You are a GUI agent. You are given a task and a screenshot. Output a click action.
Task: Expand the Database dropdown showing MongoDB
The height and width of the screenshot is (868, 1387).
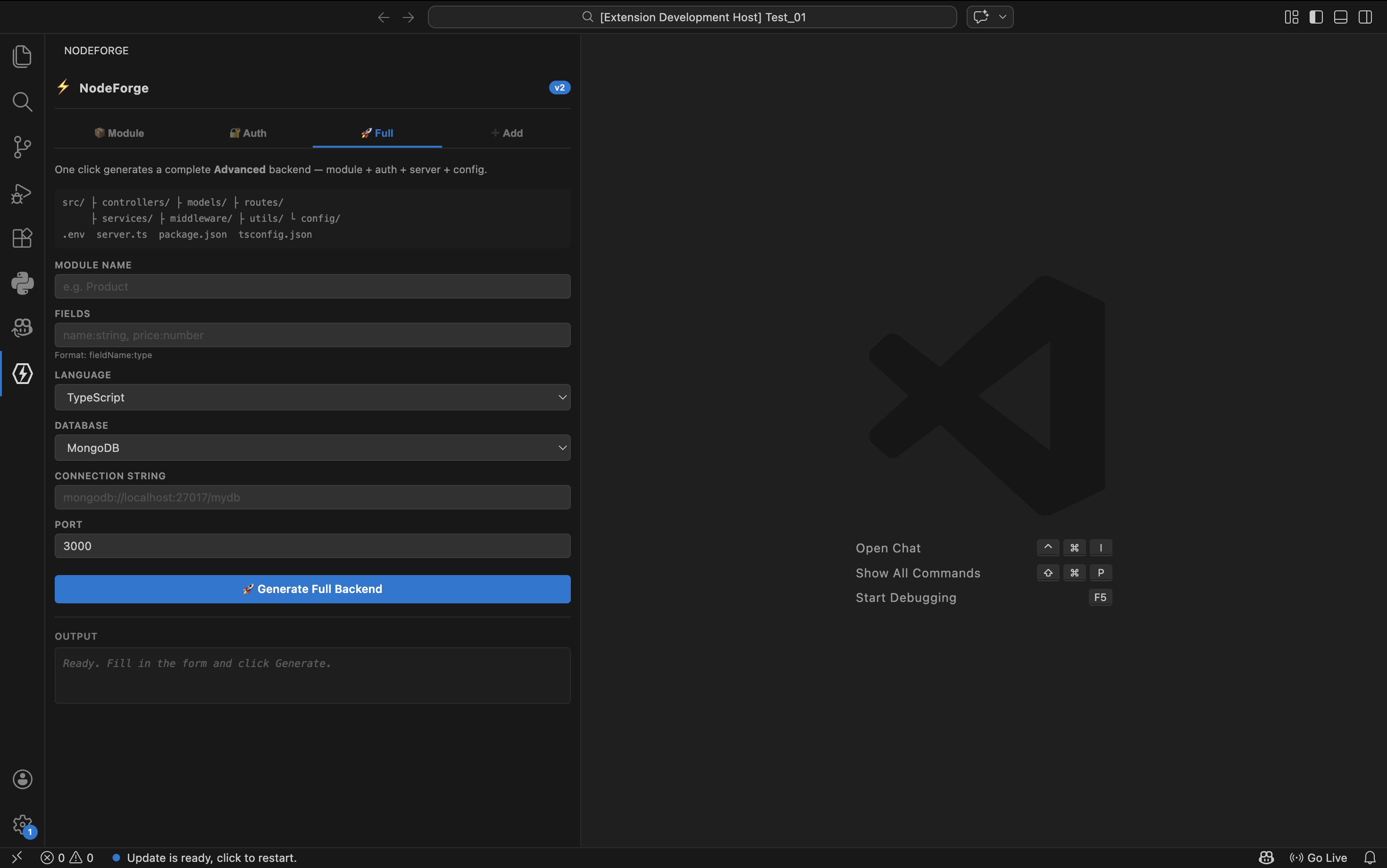click(x=312, y=448)
